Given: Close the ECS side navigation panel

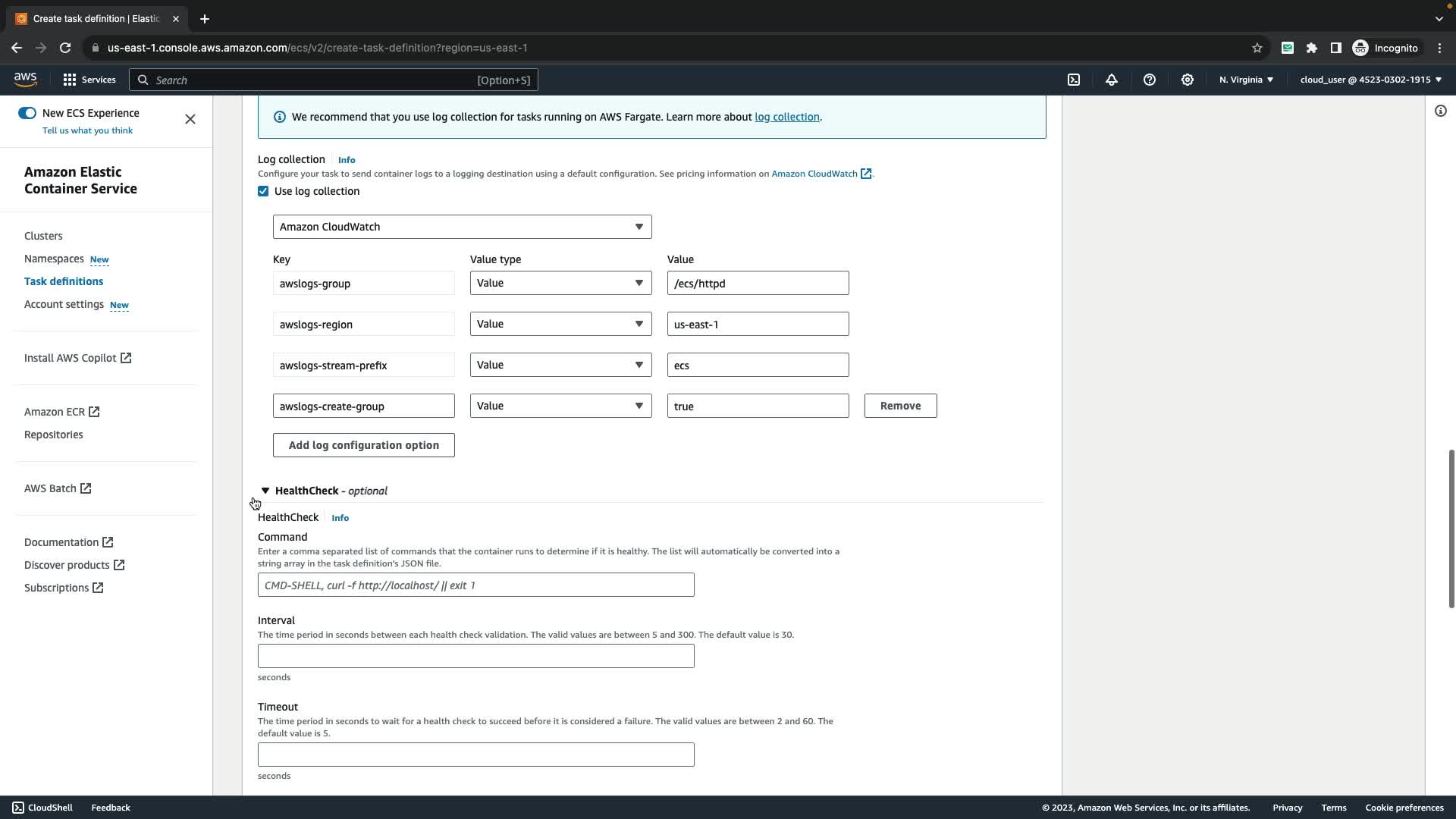Looking at the screenshot, I should [x=190, y=119].
